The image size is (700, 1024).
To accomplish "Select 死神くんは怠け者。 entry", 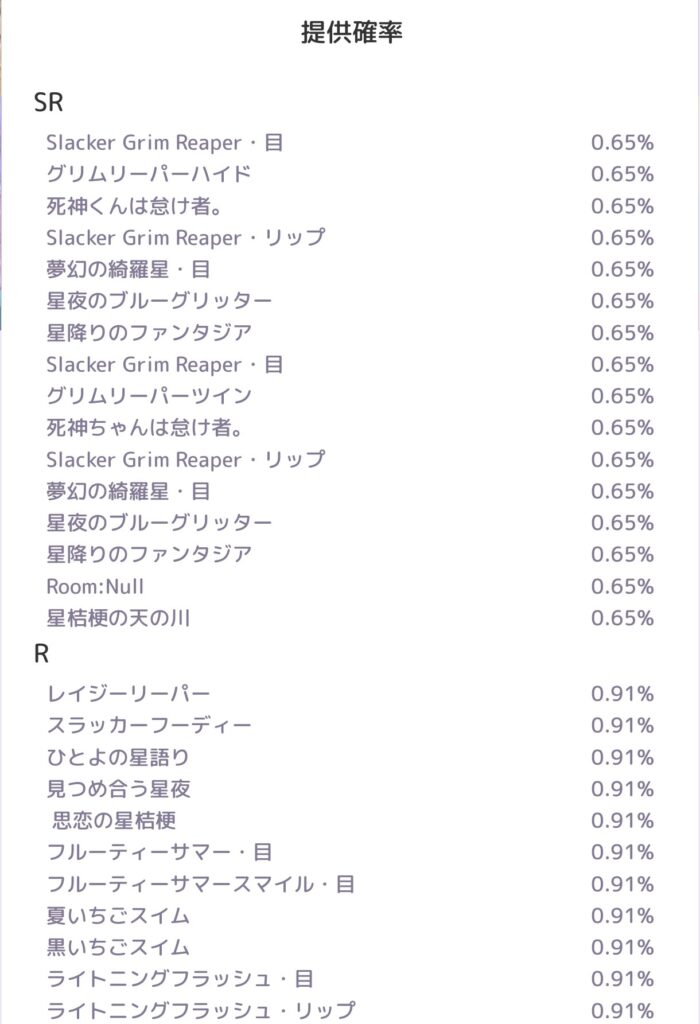I will tap(350, 206).
